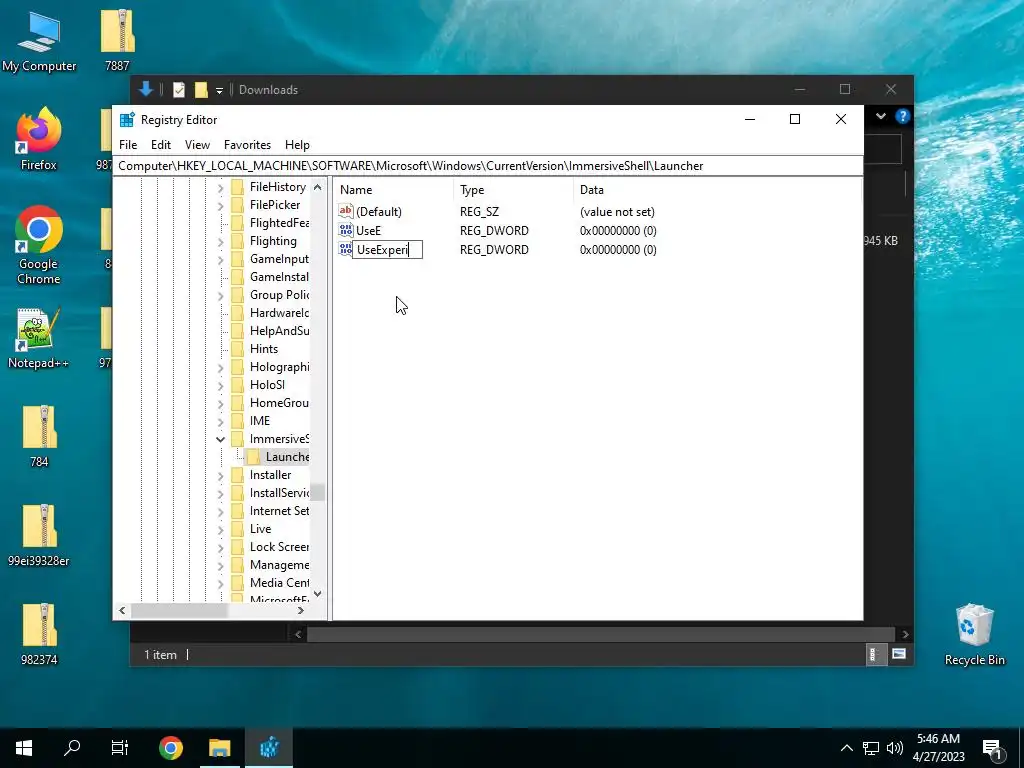Launch Google Chrome desktop shortcut
This screenshot has height=768, width=1024.
coord(39,246)
